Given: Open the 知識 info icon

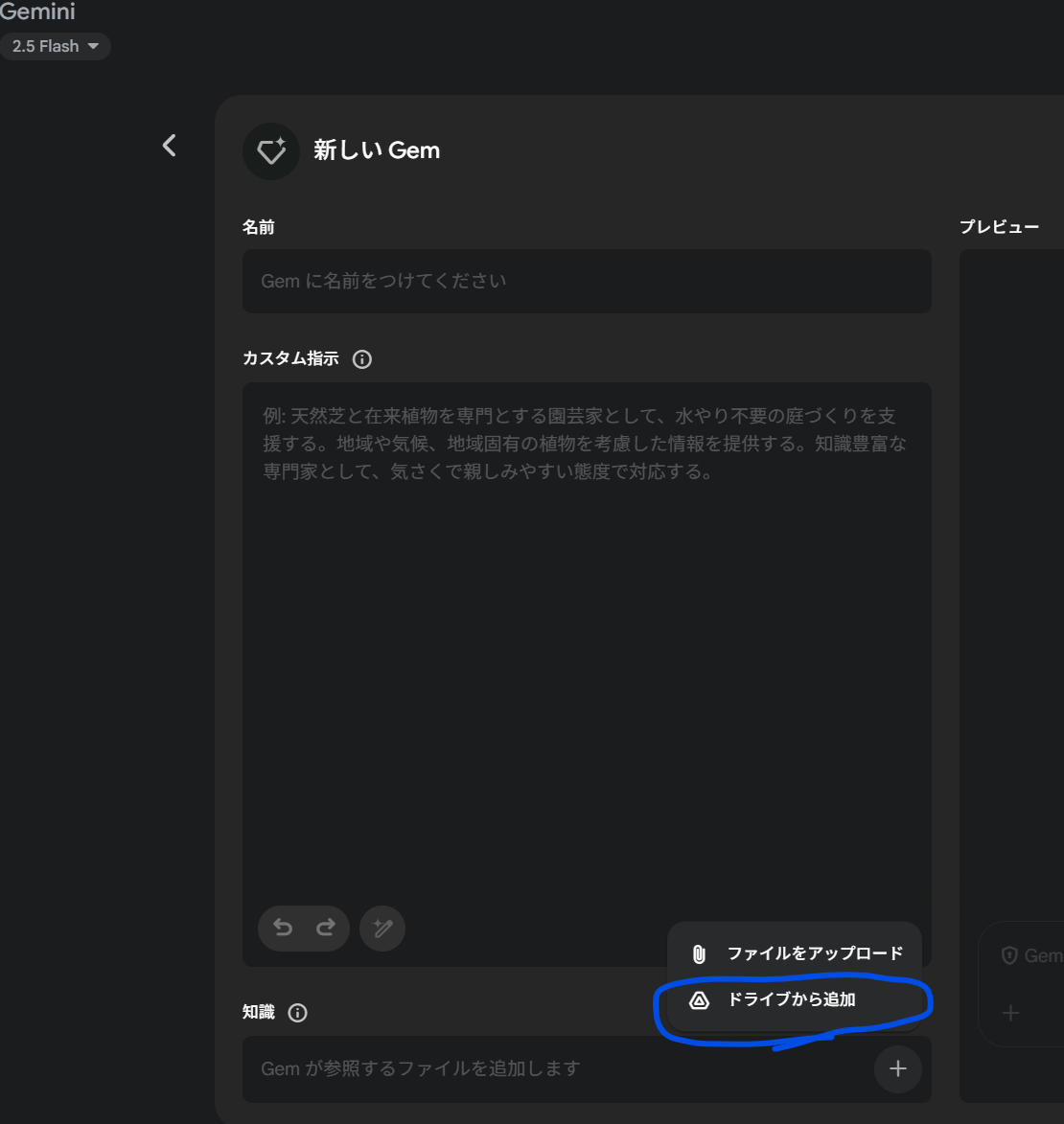Looking at the screenshot, I should point(297,1012).
